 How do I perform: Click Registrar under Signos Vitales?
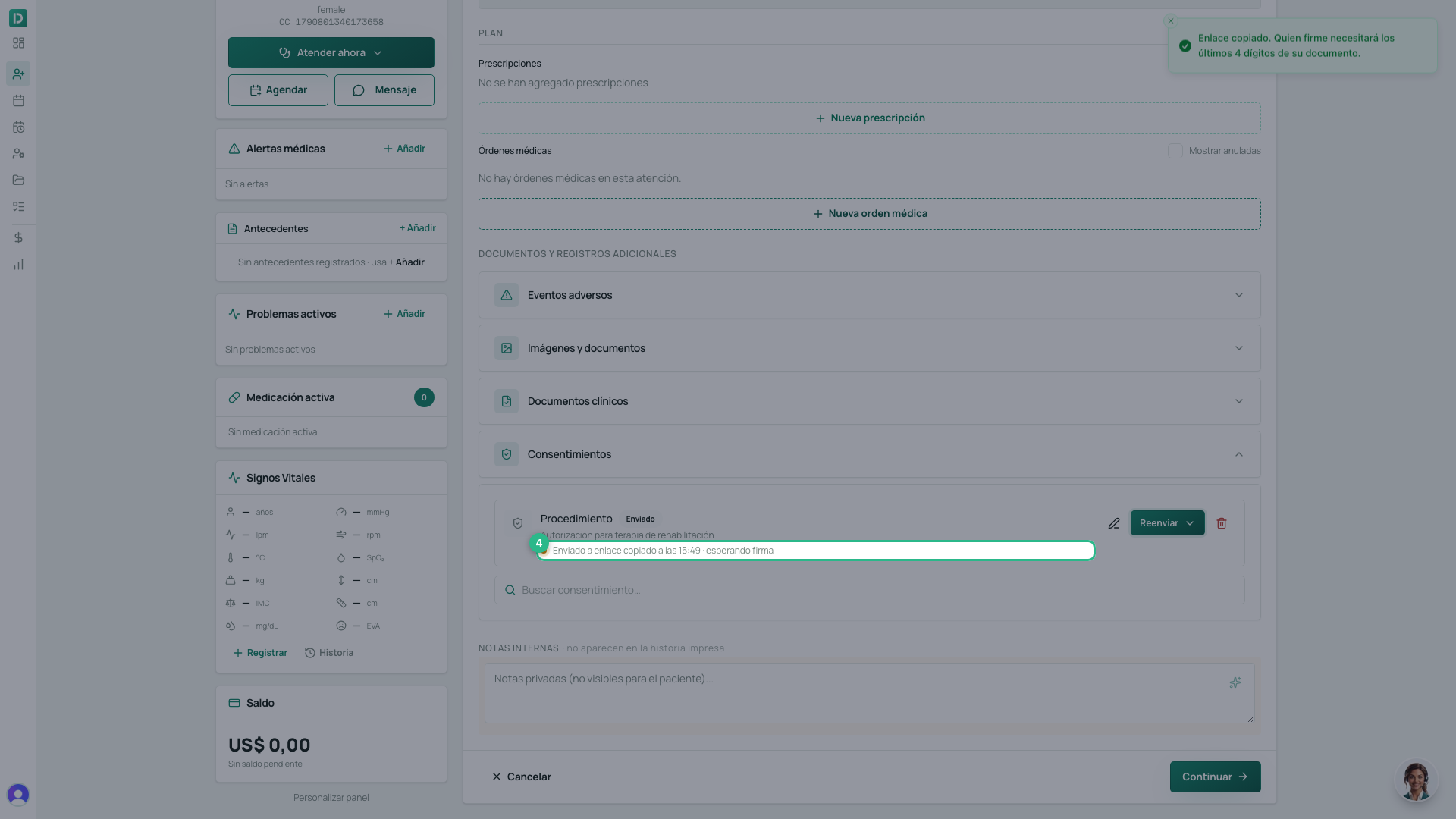pos(260,653)
